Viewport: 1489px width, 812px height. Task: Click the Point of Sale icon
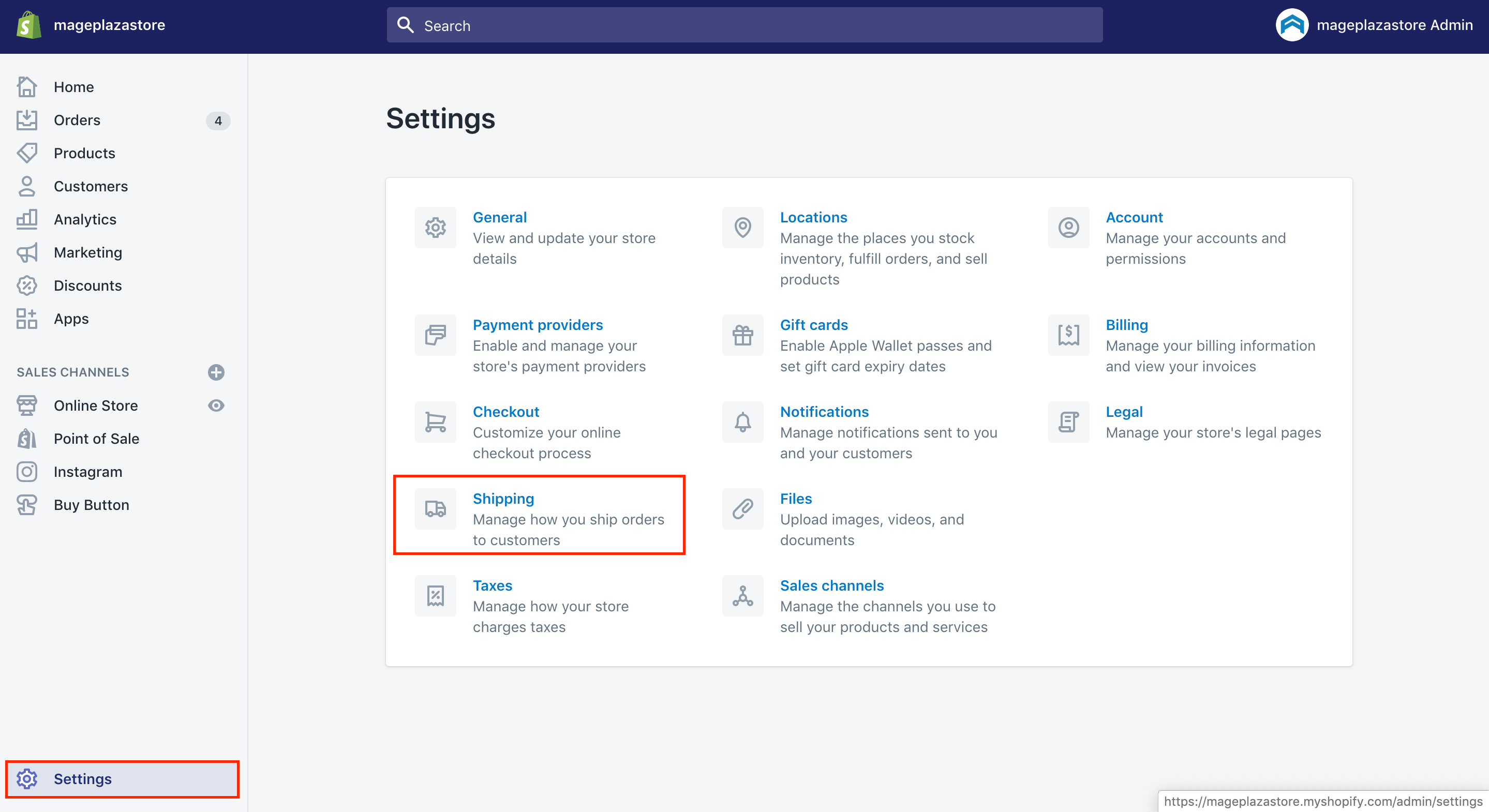click(27, 439)
